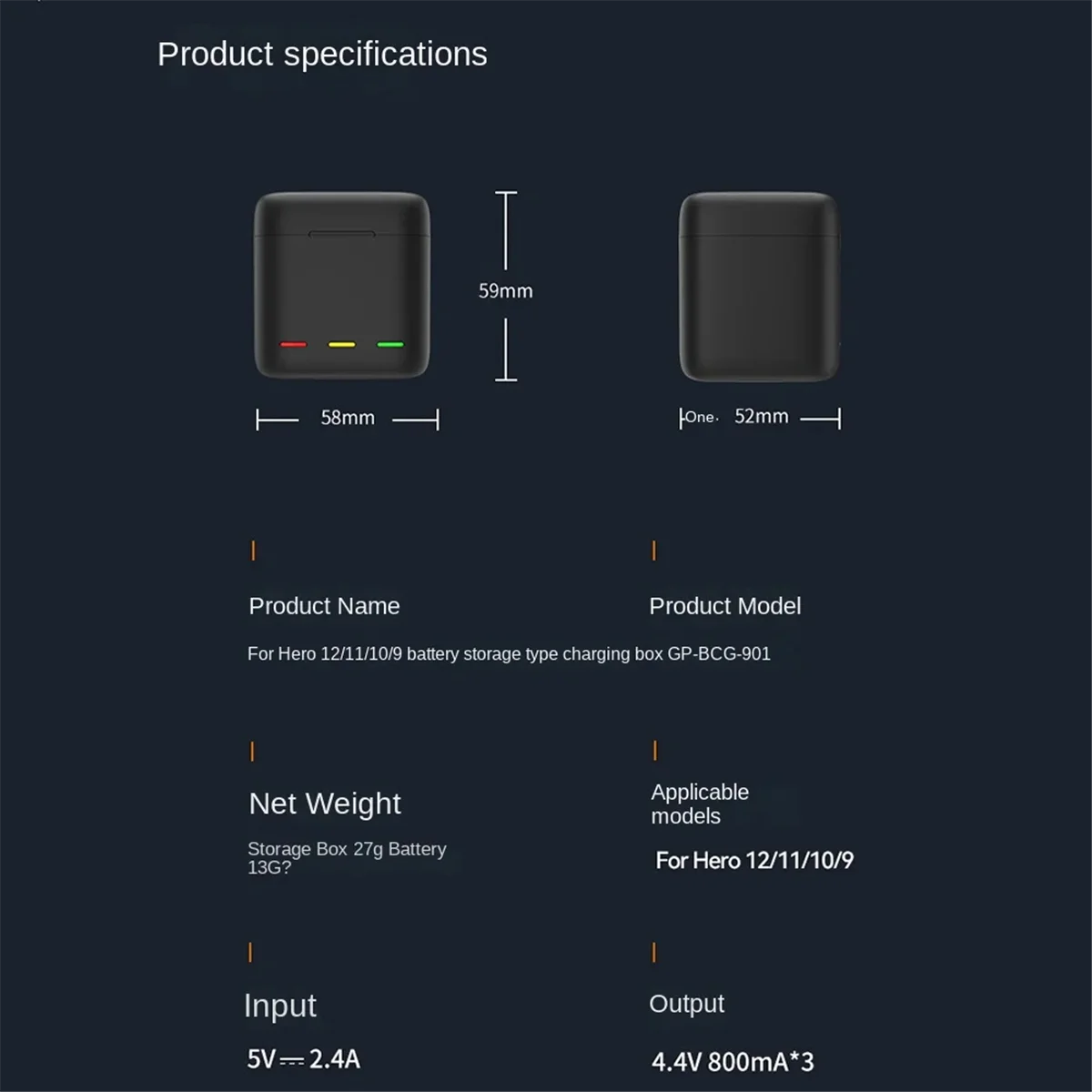Viewport: 1092px width, 1092px height.
Task: Click the Net Weight heading
Action: pos(325,804)
